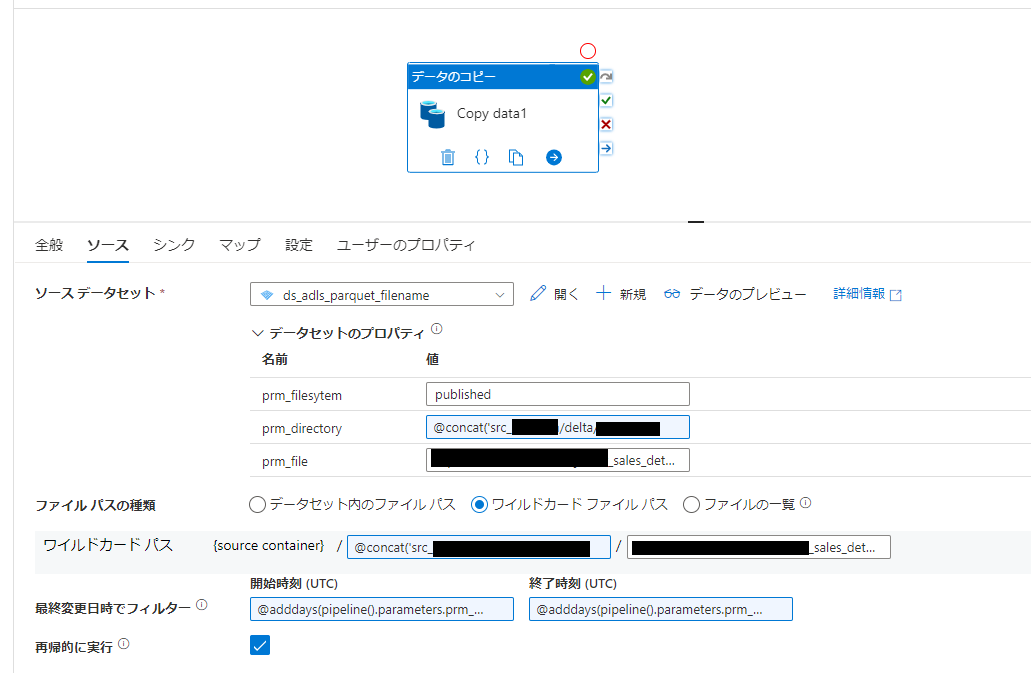Select the 'on skip' dependency connector icon

click(606, 77)
